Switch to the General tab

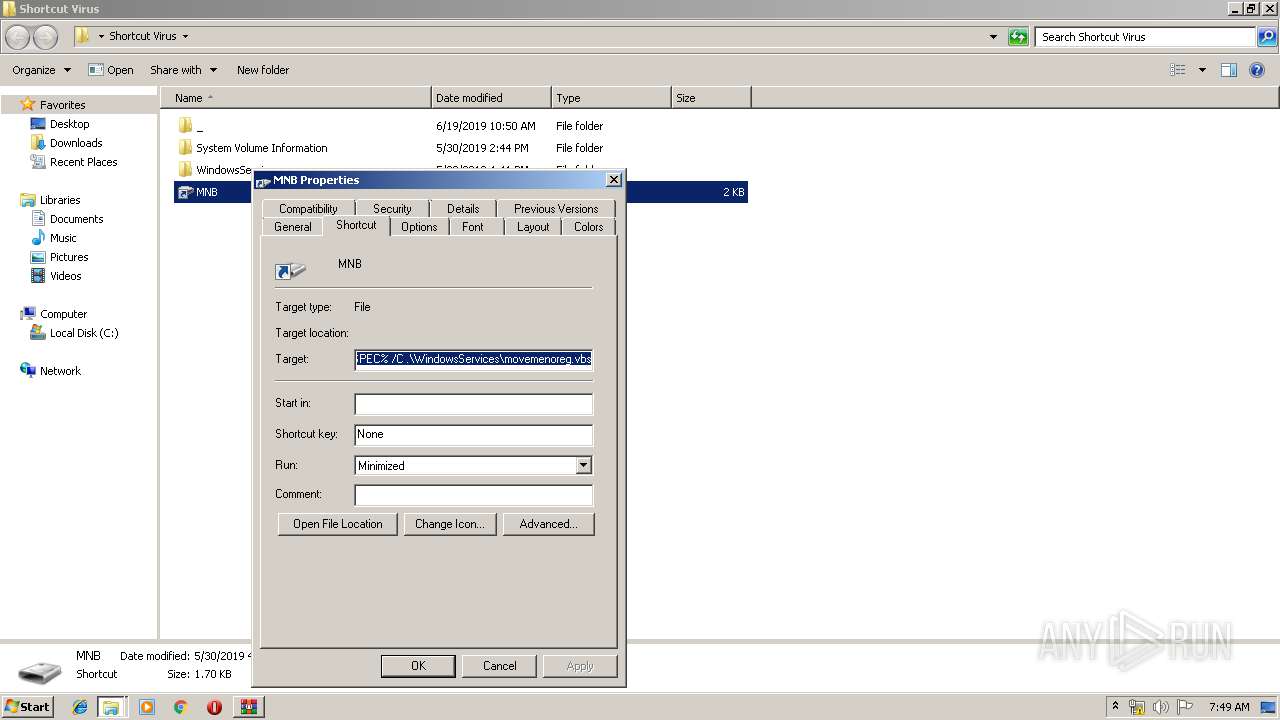(x=293, y=227)
